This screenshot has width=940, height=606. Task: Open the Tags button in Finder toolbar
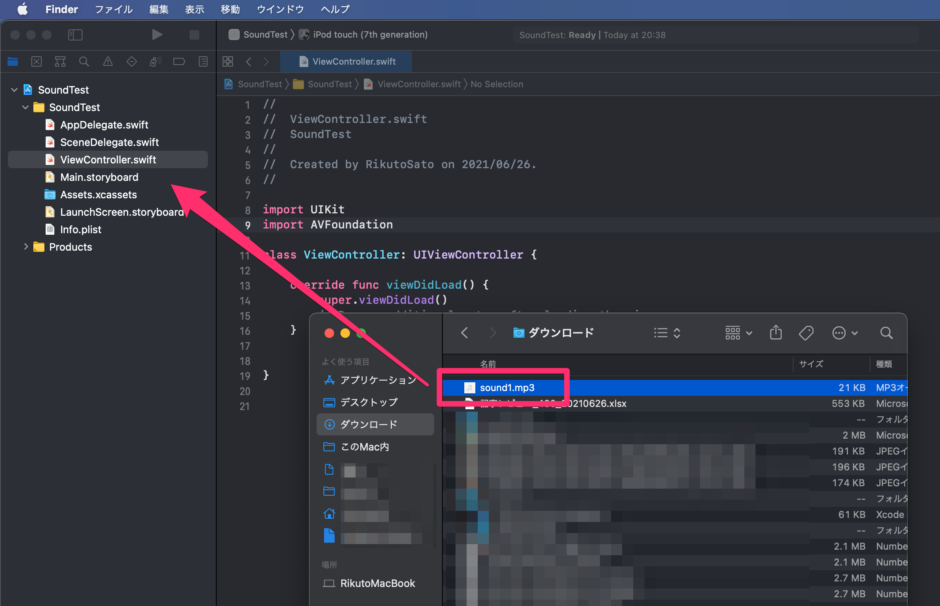tap(807, 332)
